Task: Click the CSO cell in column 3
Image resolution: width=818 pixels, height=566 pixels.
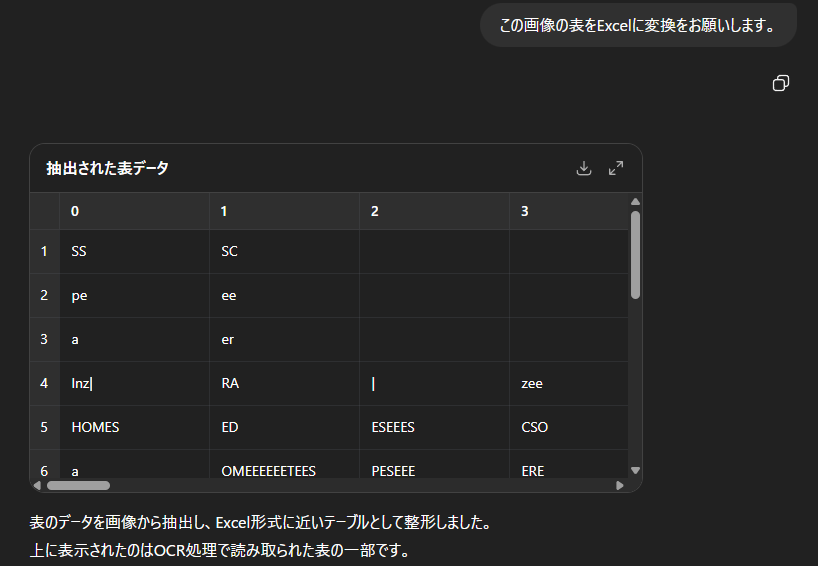Action: (x=535, y=427)
